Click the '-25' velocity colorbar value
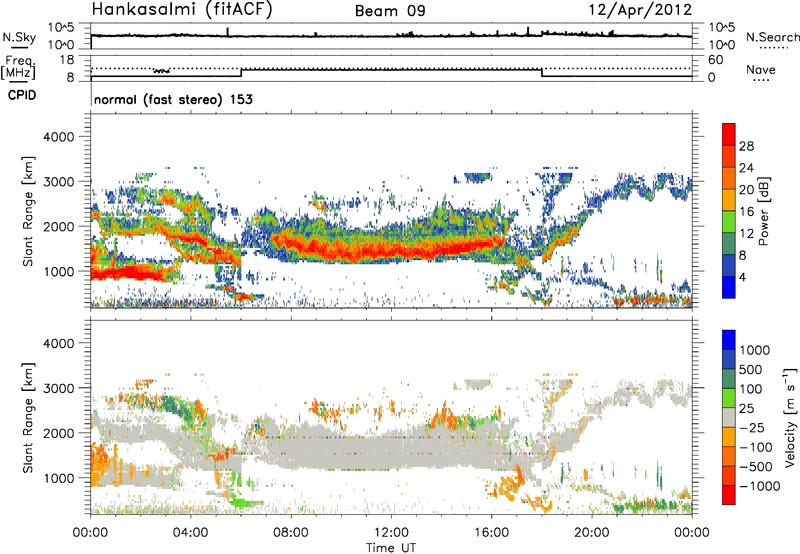Image resolution: width=800 pixels, height=554 pixels. tap(752, 428)
